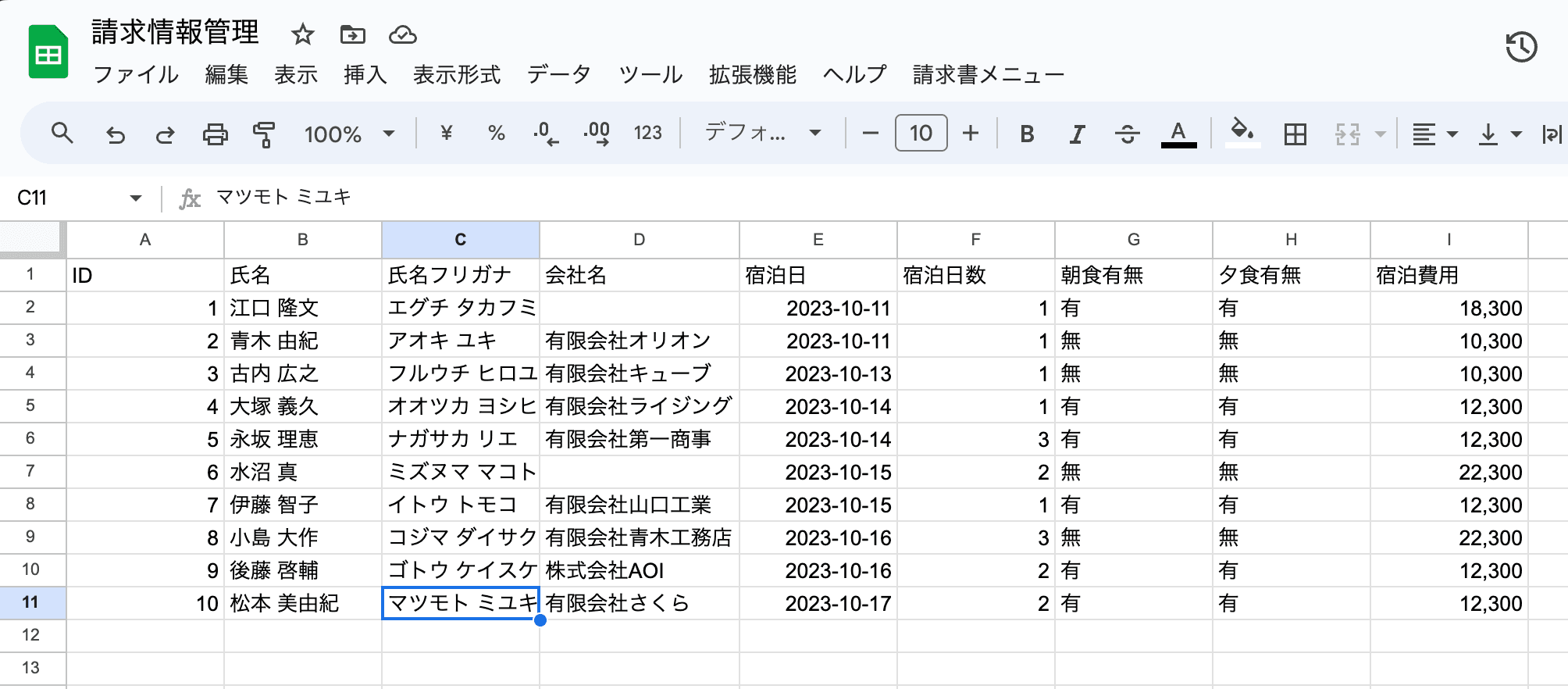Star the 請求情報管理 document
This screenshot has height=689, width=1568.
(x=302, y=34)
